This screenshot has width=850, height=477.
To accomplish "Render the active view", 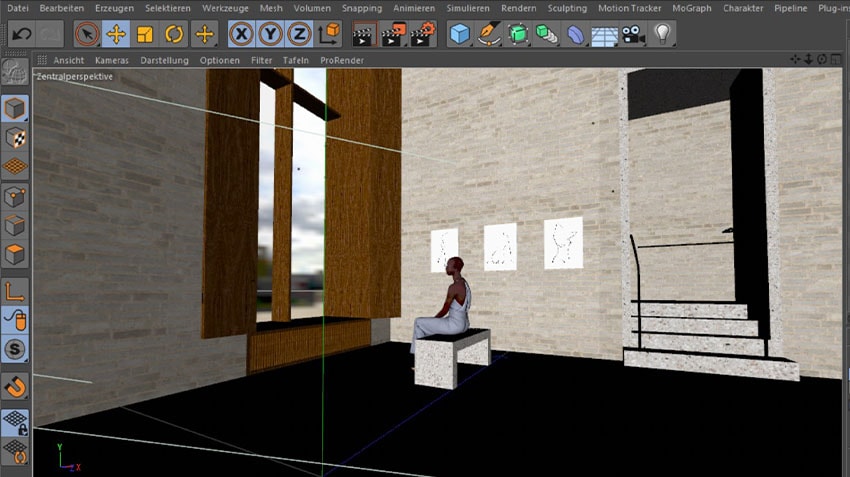I will point(364,34).
